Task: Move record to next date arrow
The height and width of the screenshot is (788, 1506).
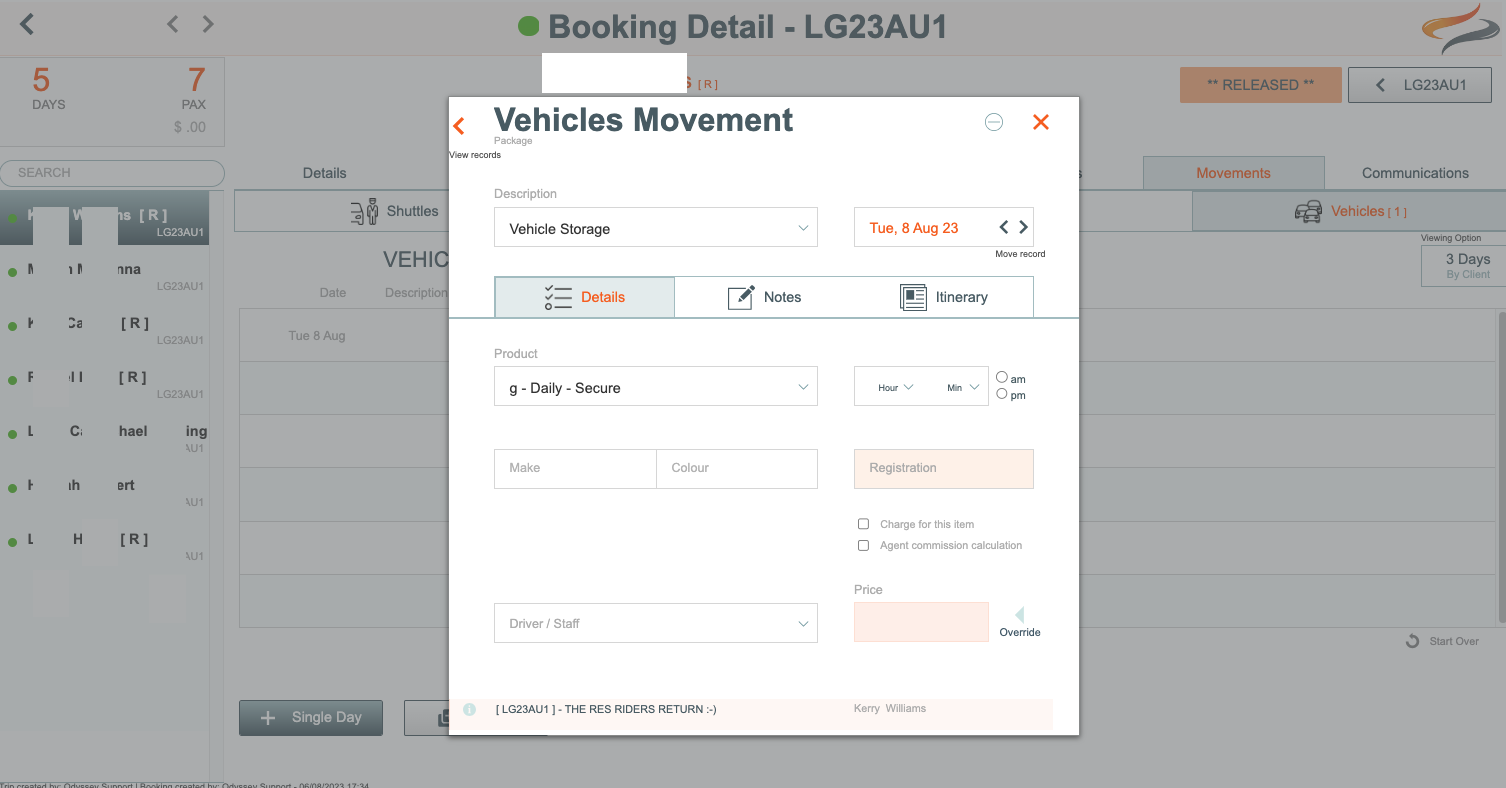Action: click(1023, 227)
